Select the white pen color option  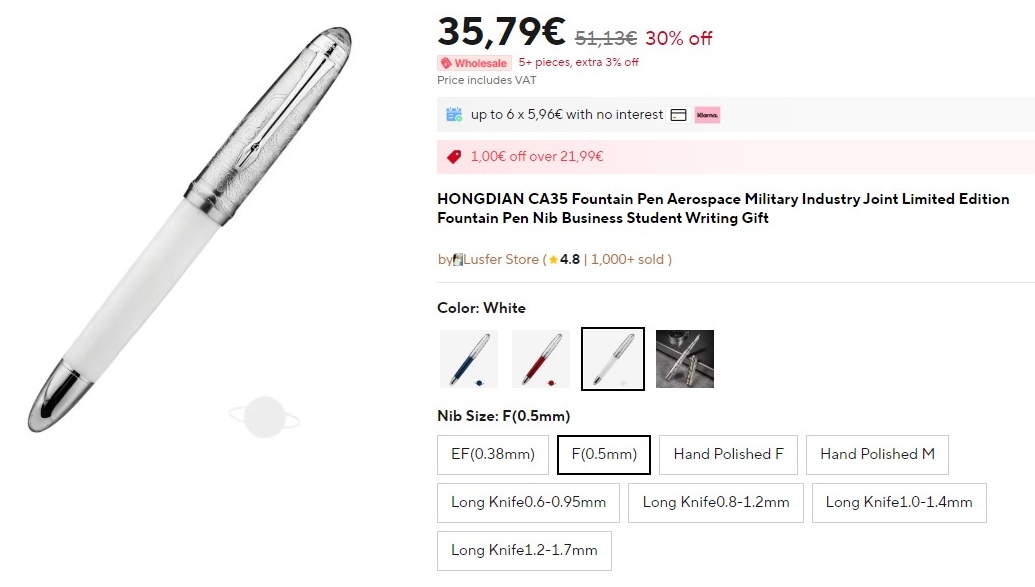[613, 359]
